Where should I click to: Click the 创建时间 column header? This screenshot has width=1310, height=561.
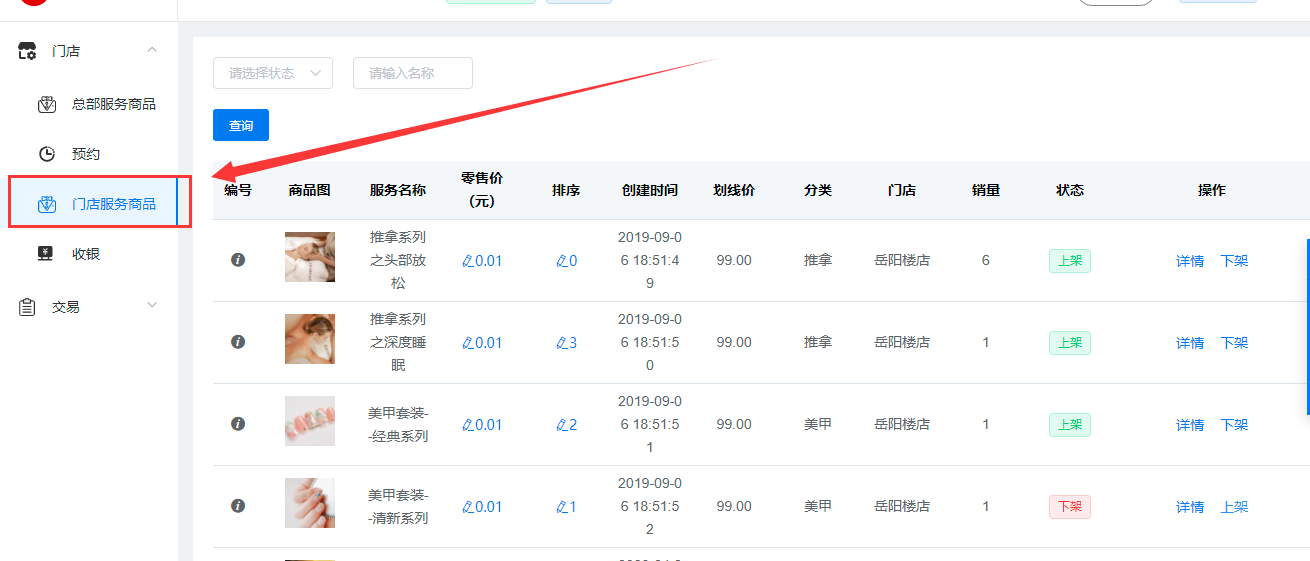point(650,190)
